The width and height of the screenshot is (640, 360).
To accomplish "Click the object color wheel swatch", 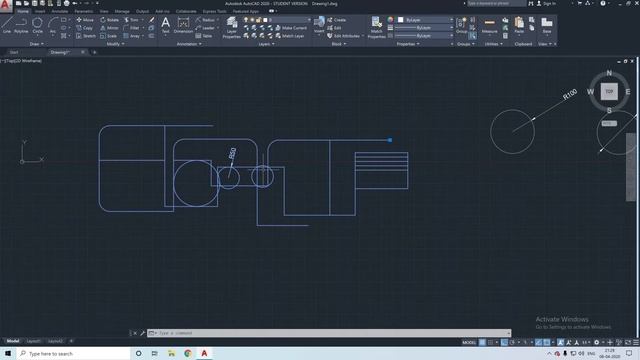I will point(390,20).
